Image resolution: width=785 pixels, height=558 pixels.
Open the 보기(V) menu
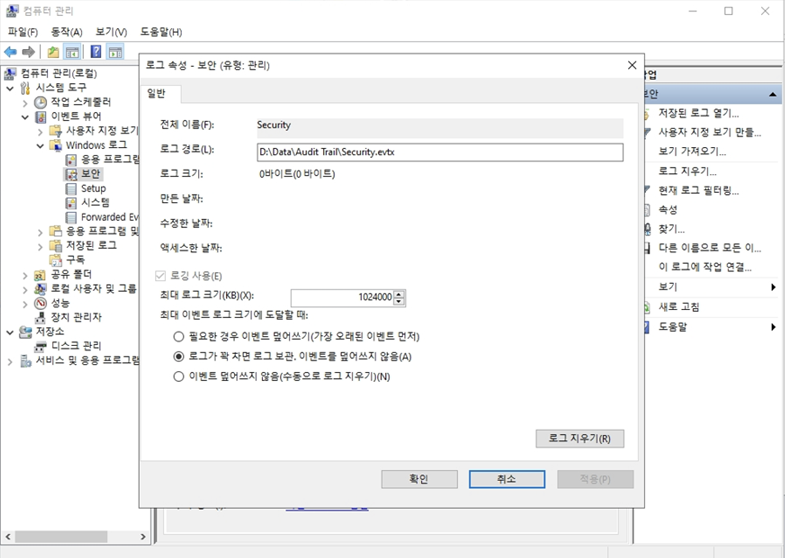(x=111, y=32)
